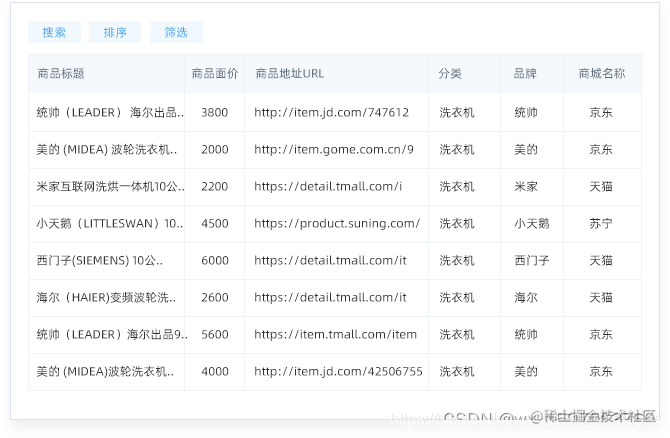Click price cell 5600

pos(215,334)
